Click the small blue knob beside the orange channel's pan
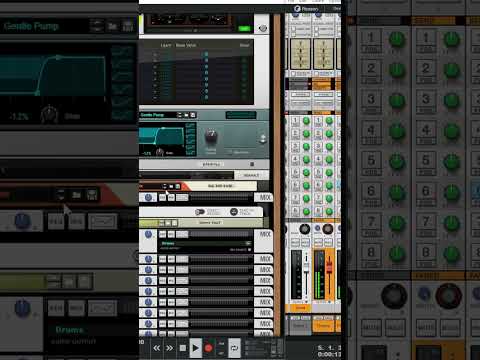Viewport: 480px width, 360px height. pos(317,228)
